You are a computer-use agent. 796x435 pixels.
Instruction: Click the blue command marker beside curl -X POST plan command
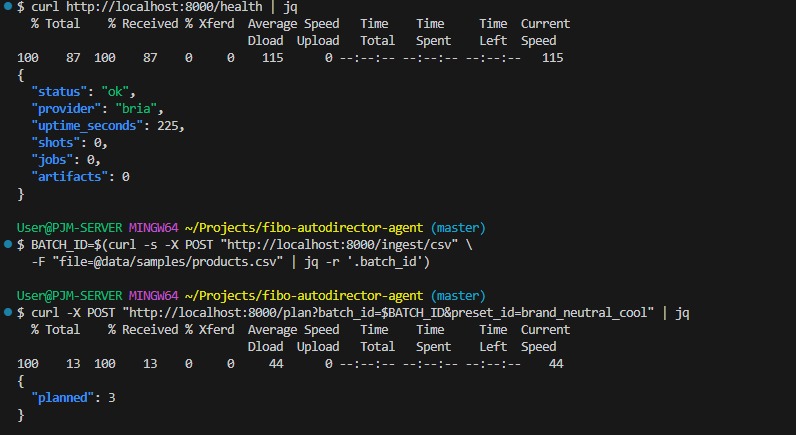8,312
